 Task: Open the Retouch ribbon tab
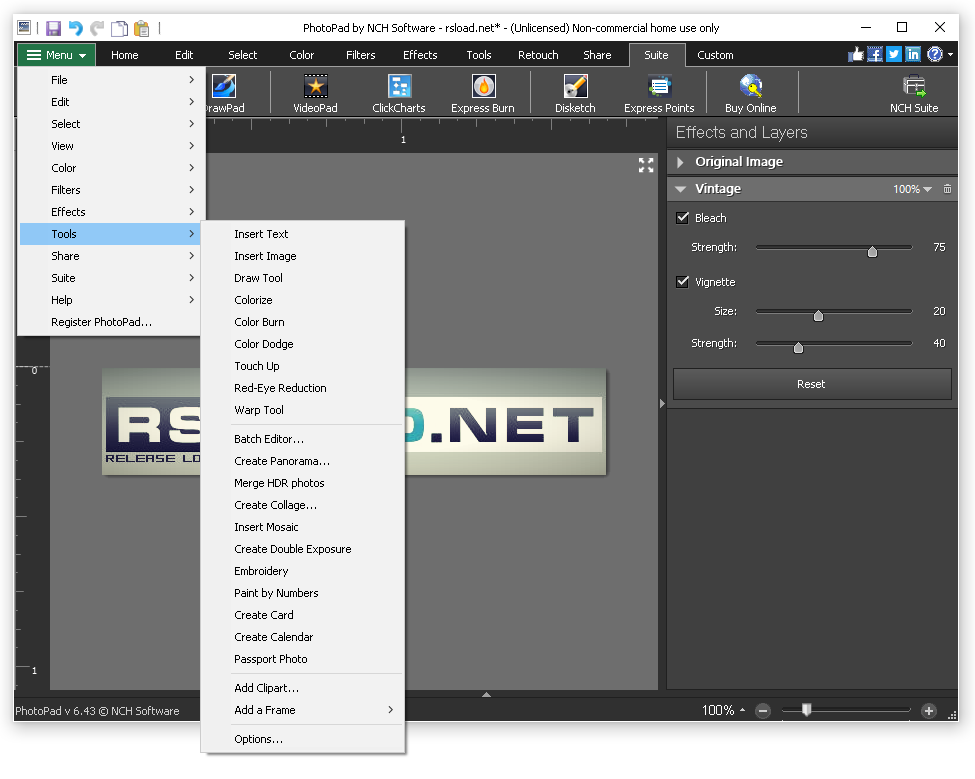point(538,55)
